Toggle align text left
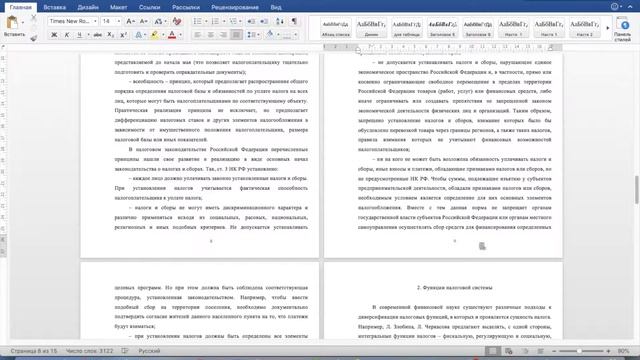The width and height of the screenshot is (640, 360). [x=197, y=35]
